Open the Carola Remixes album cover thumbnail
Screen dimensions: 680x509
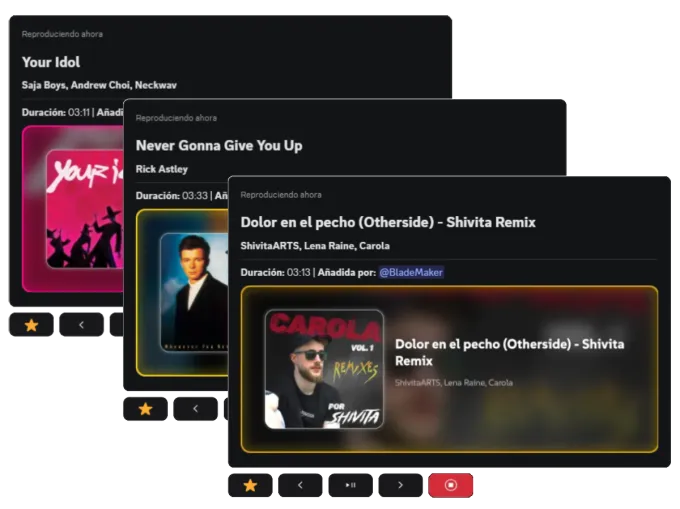[324, 369]
